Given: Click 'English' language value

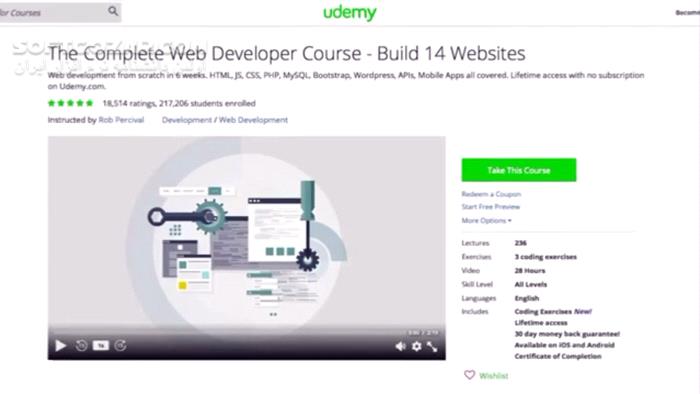Looking at the screenshot, I should (527, 299).
